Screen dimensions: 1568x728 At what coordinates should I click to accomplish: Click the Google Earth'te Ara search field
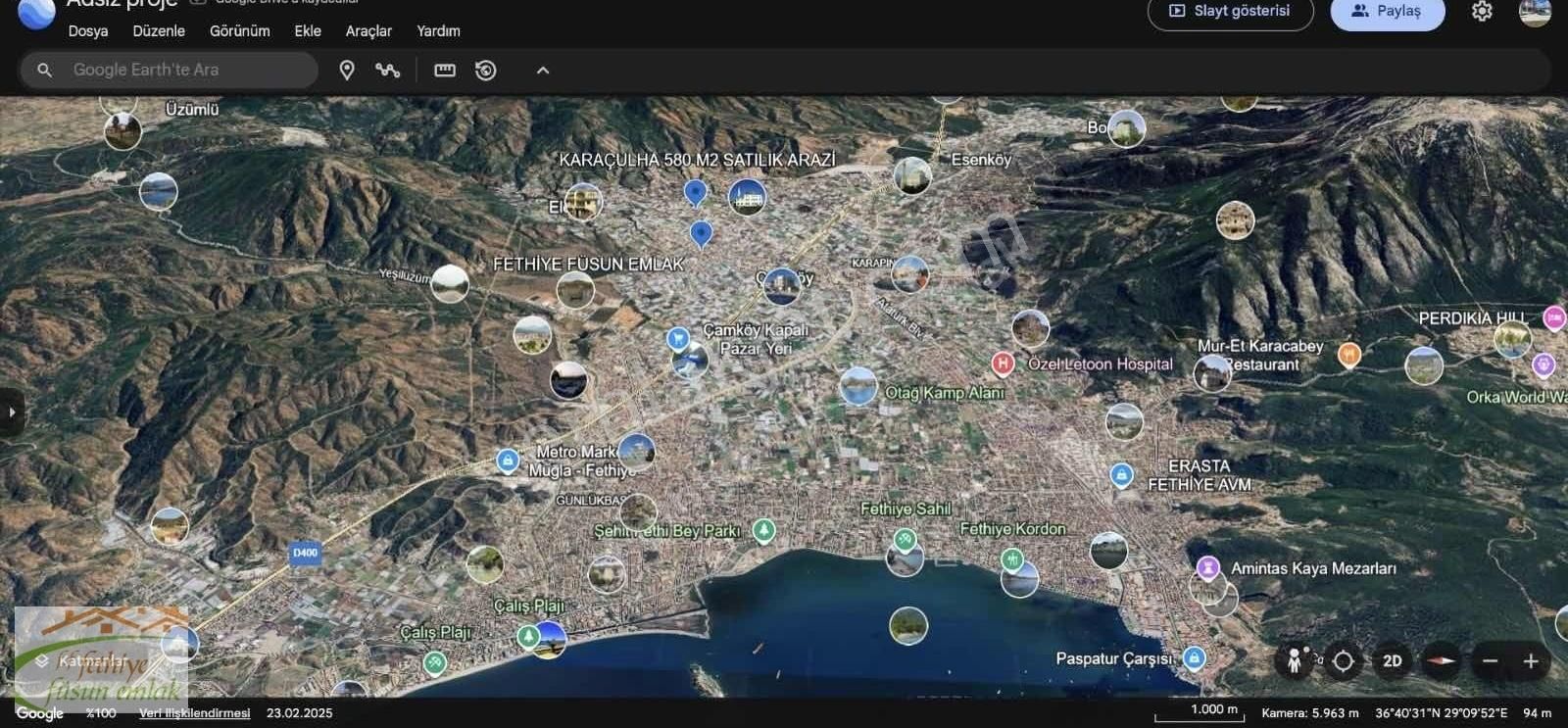point(170,70)
